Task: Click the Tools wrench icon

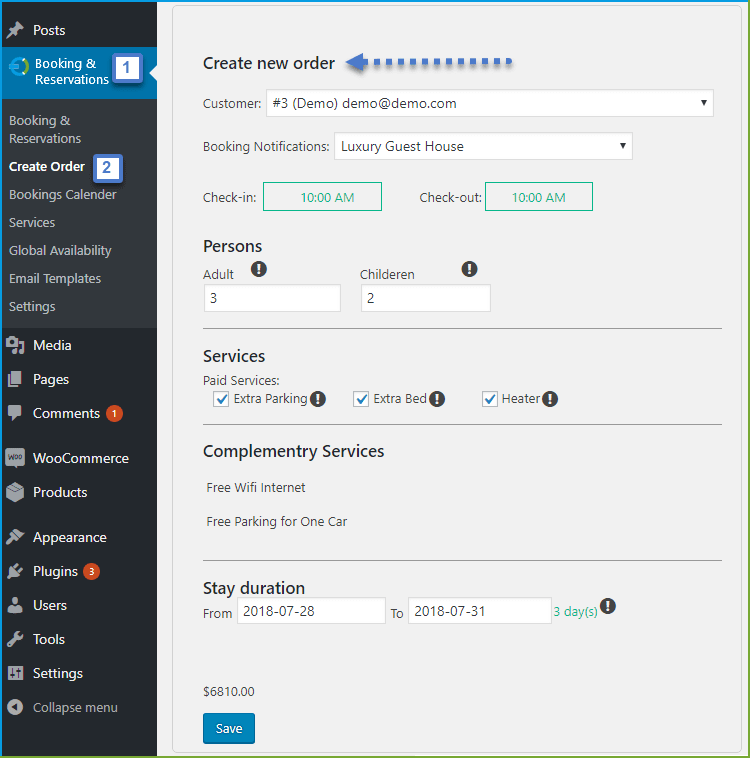Action: 15,639
